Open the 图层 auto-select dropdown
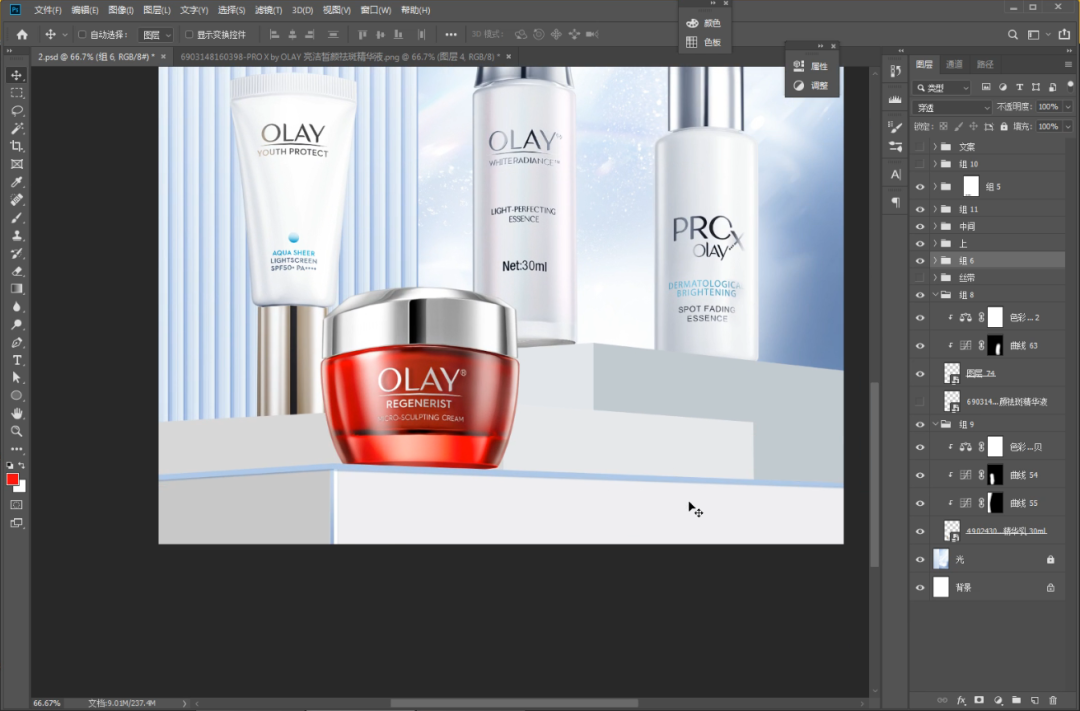1080x711 pixels. [156, 34]
